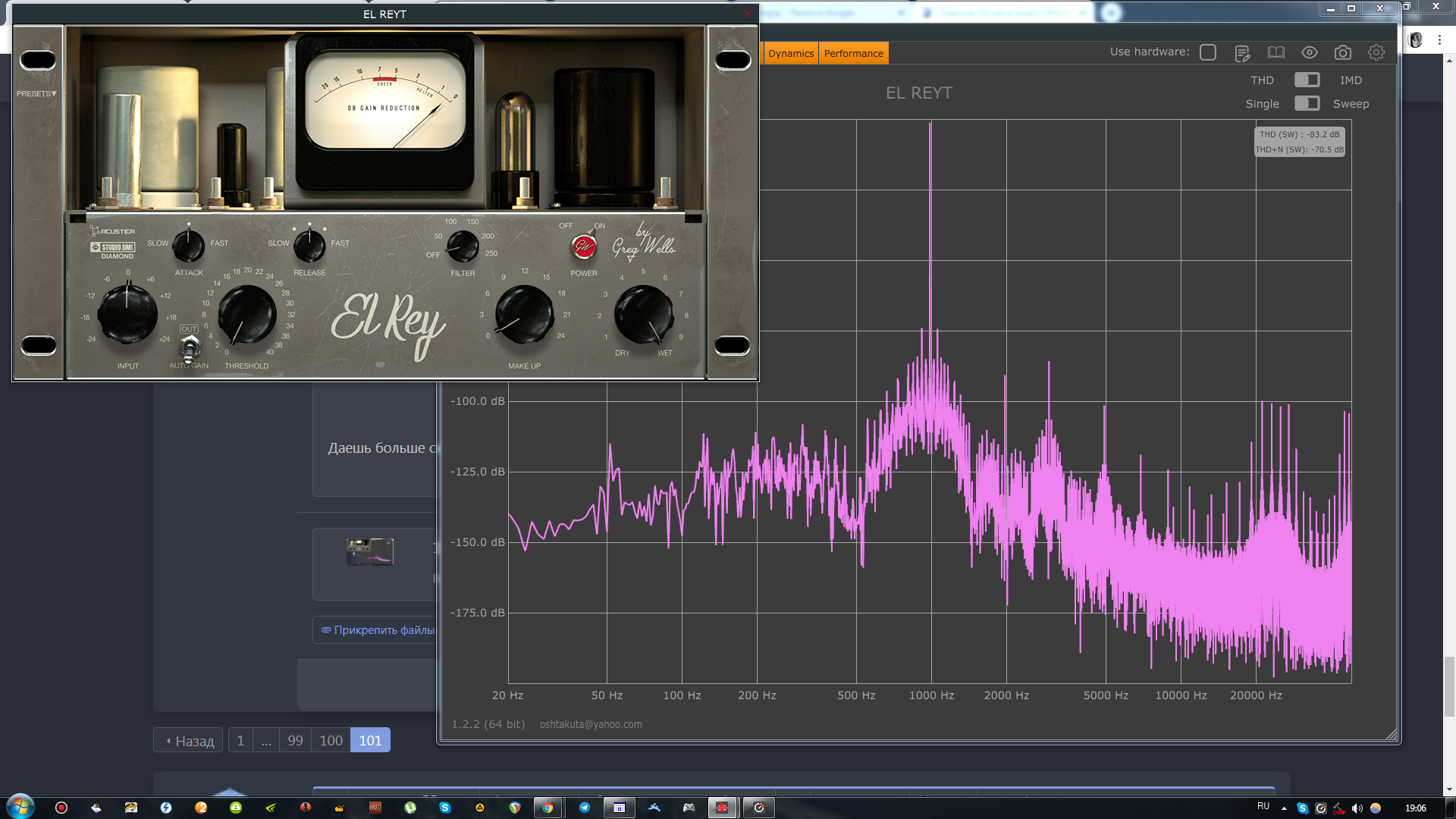
Task: Switch to the Performance tab
Action: tap(853, 53)
